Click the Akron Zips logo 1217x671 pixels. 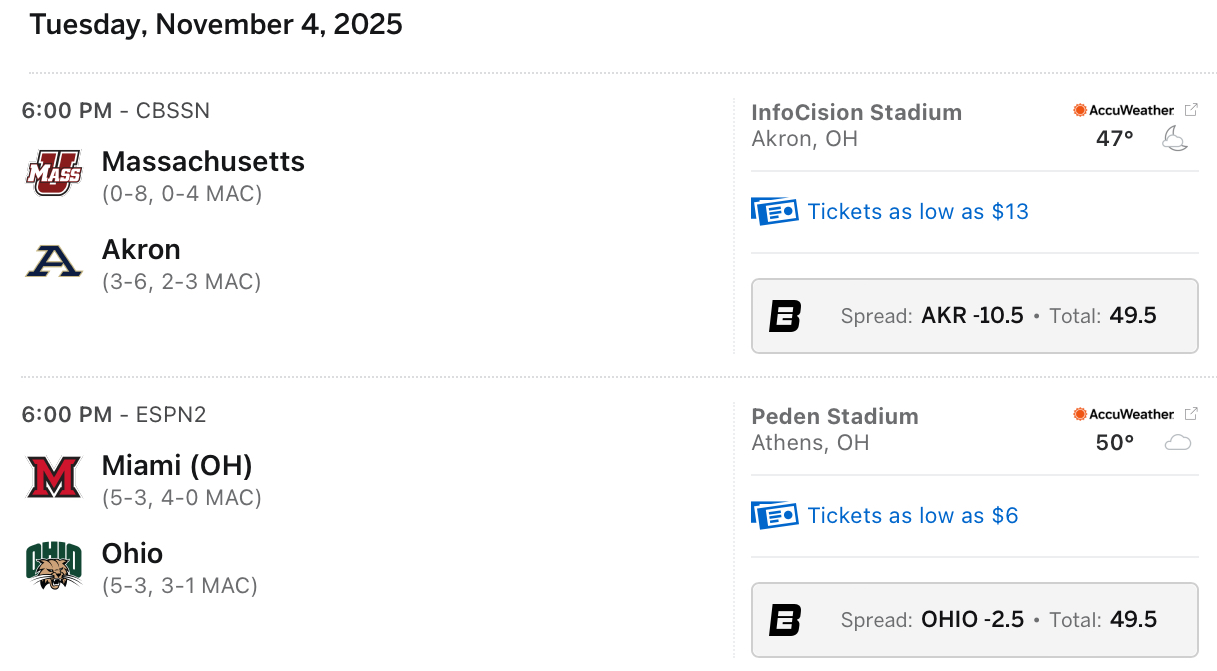53,262
